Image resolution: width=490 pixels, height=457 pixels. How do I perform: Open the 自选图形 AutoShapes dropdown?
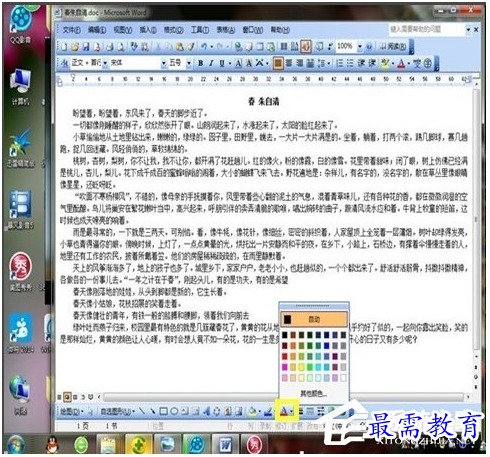click(x=117, y=411)
